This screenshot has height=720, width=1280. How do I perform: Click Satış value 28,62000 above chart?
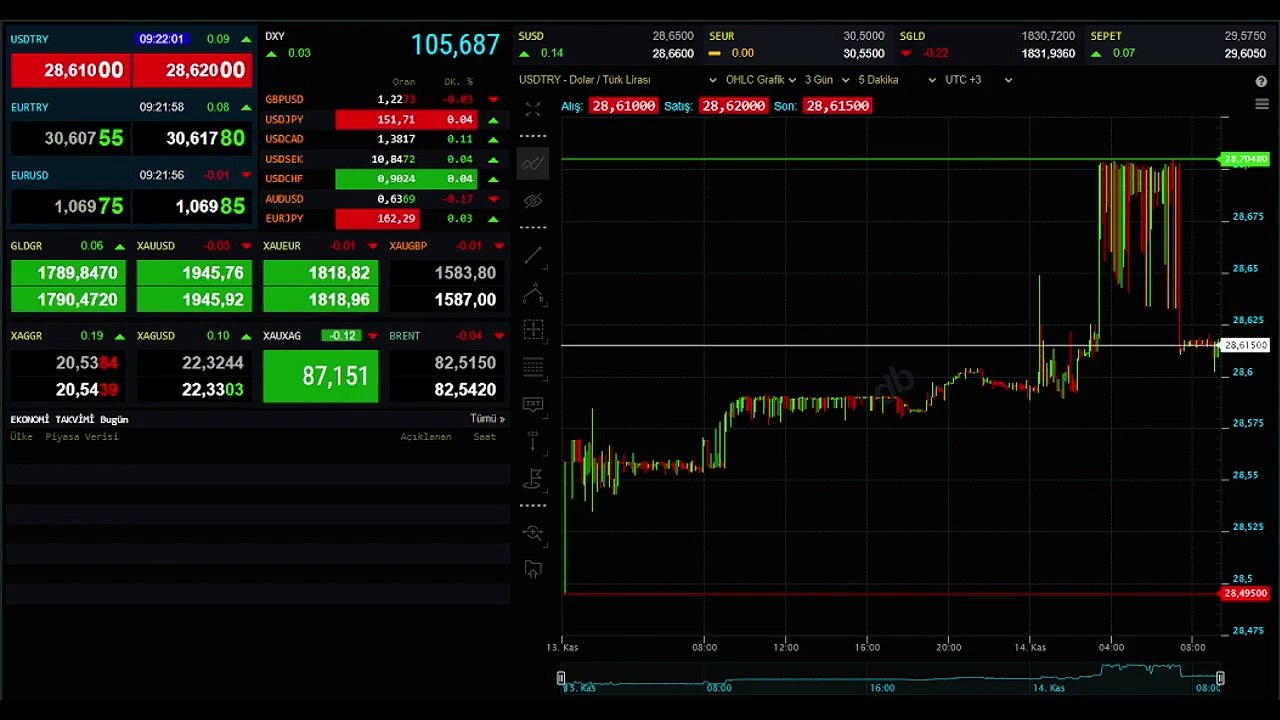[733, 105]
